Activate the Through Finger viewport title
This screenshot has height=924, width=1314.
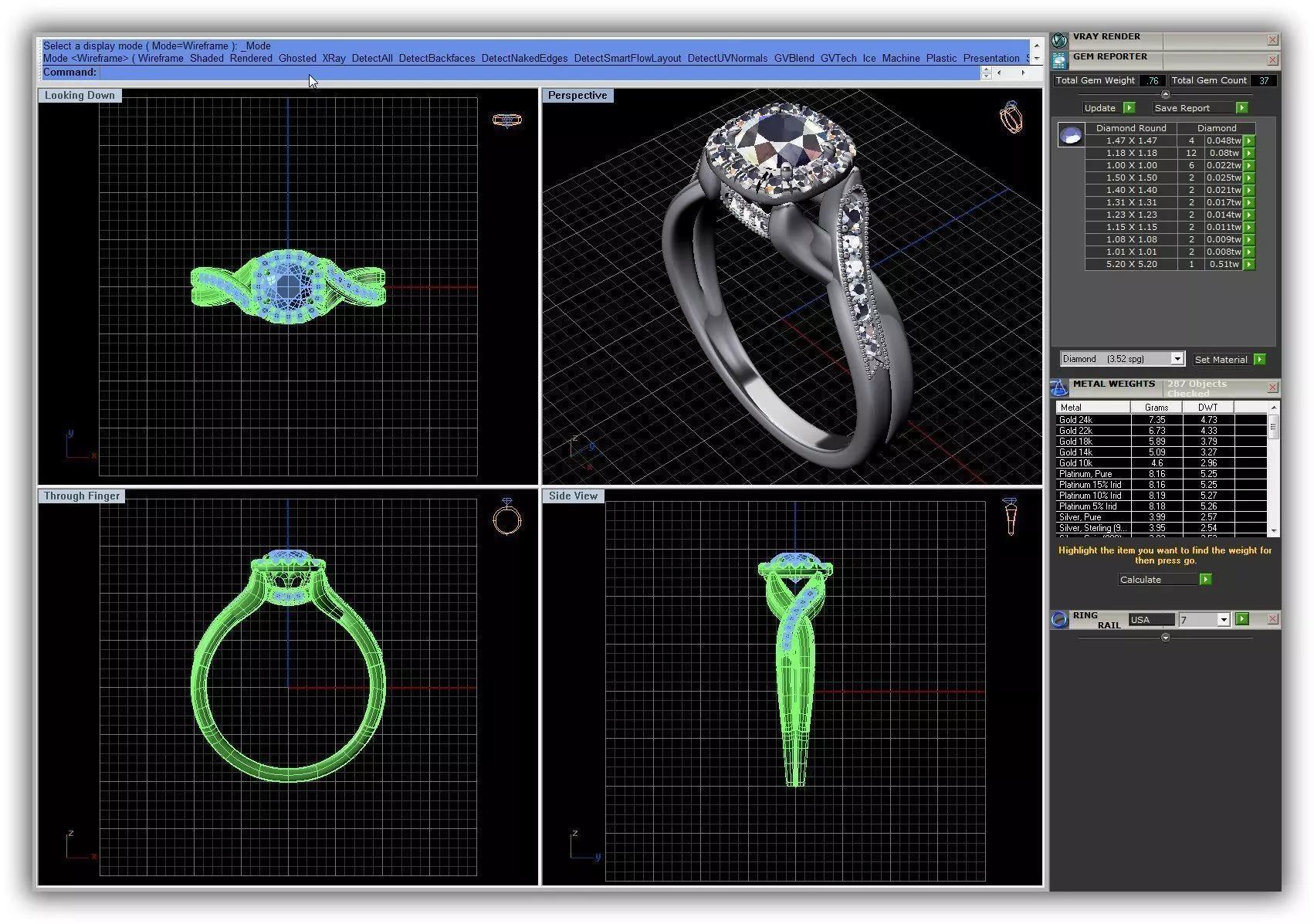click(82, 496)
